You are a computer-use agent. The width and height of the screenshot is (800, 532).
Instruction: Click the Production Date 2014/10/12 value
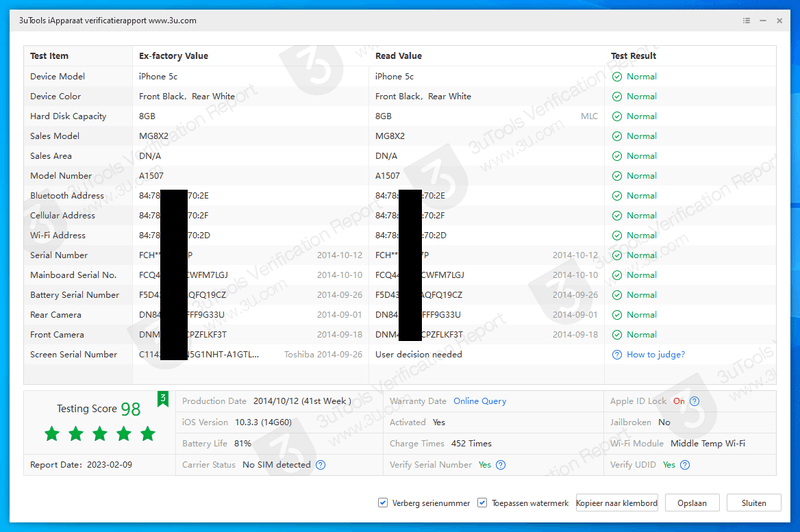303,401
